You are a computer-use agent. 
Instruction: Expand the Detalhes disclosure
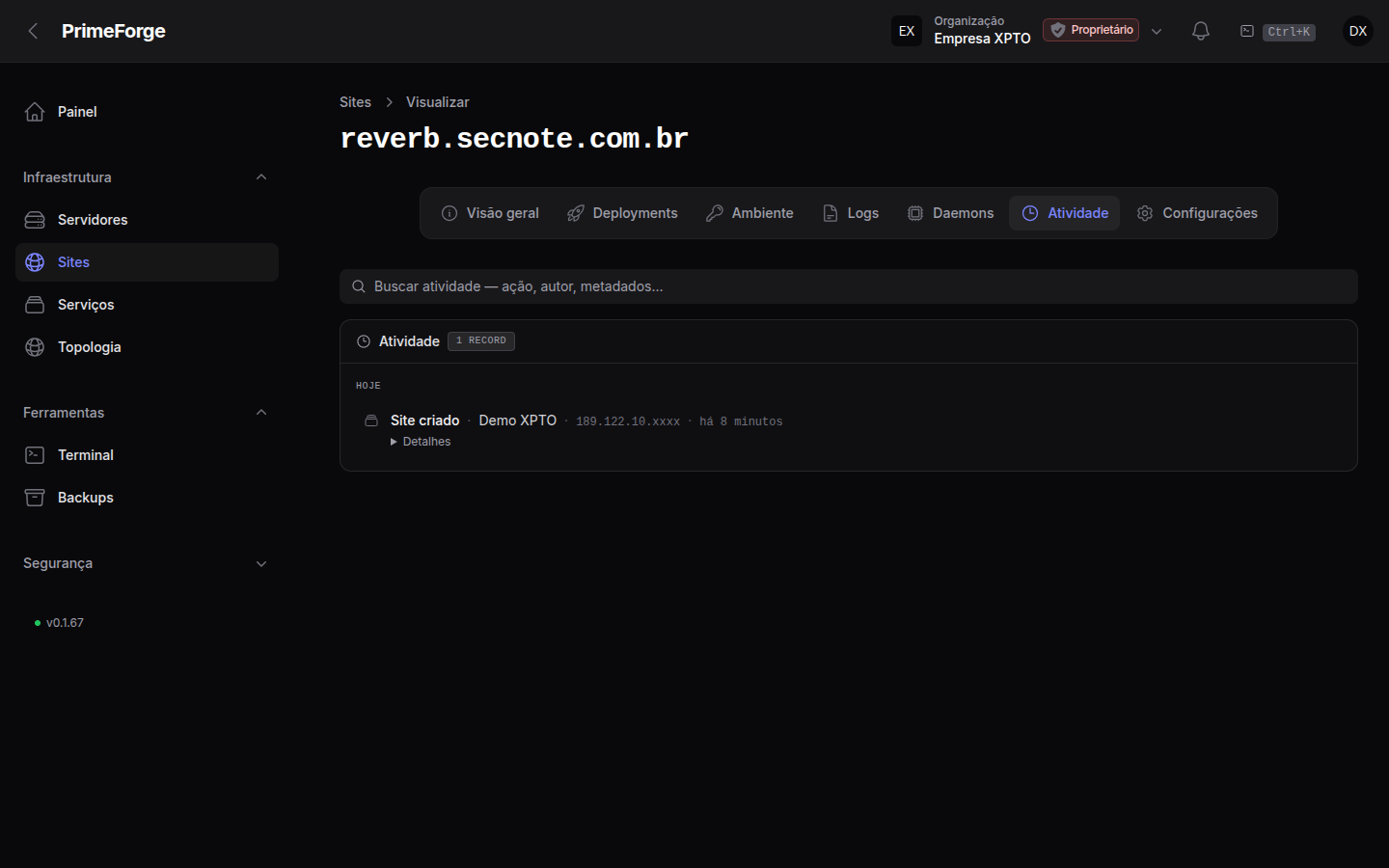tap(421, 442)
